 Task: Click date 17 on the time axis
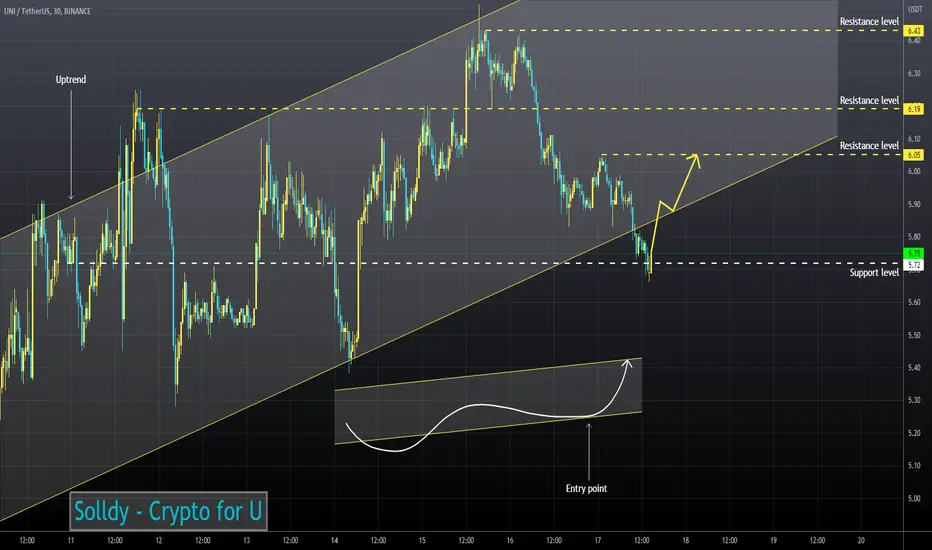598,540
